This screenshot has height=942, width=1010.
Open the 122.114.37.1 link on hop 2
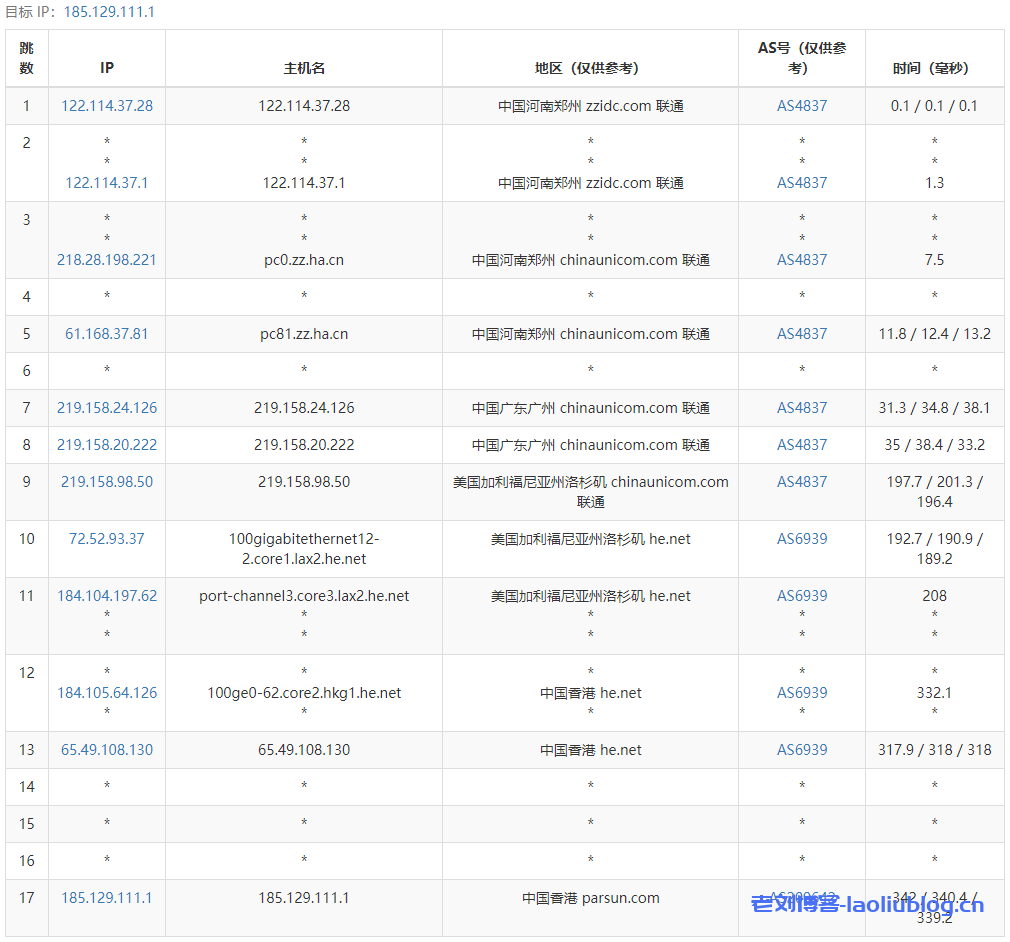[106, 183]
